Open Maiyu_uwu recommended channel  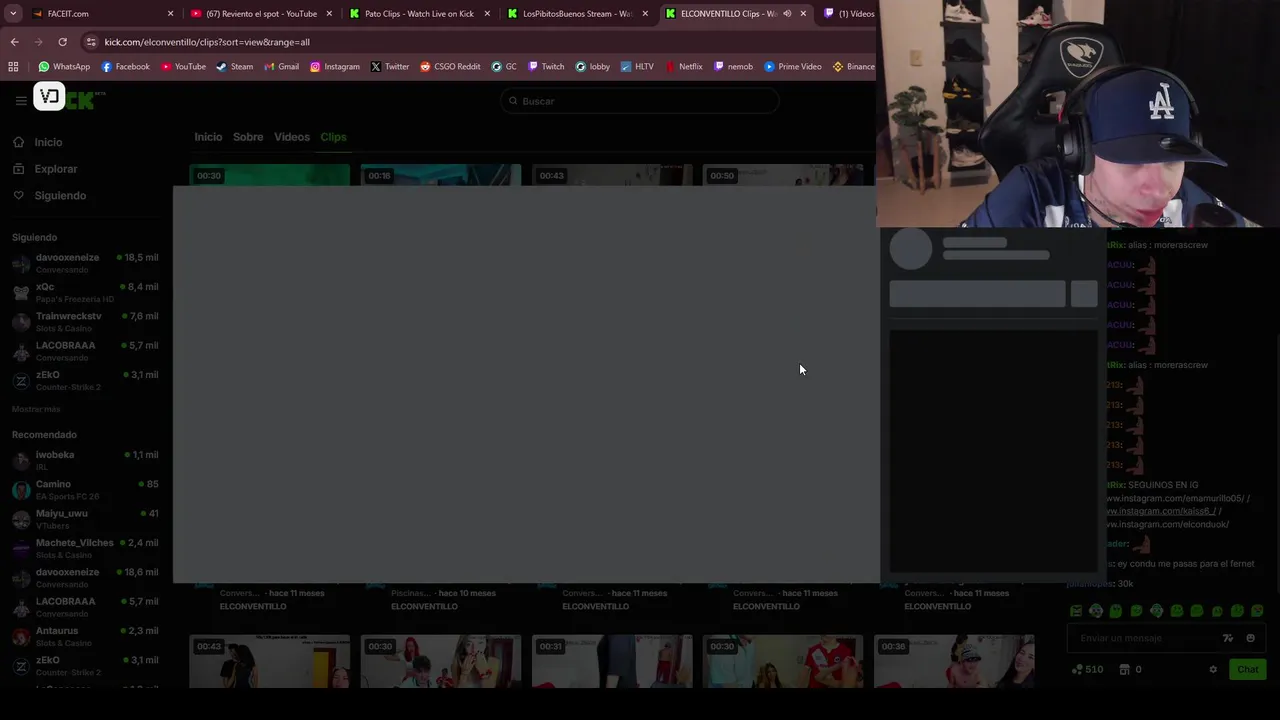coord(86,518)
